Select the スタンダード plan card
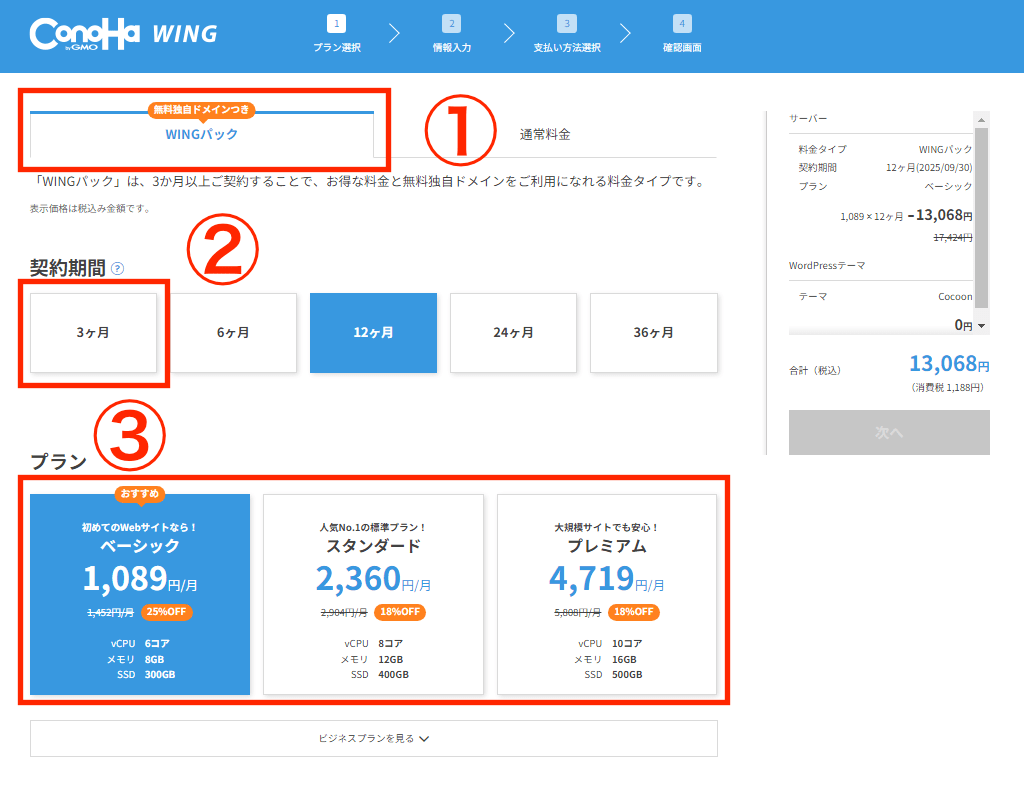The width and height of the screenshot is (1024, 786). pyautogui.click(x=374, y=594)
